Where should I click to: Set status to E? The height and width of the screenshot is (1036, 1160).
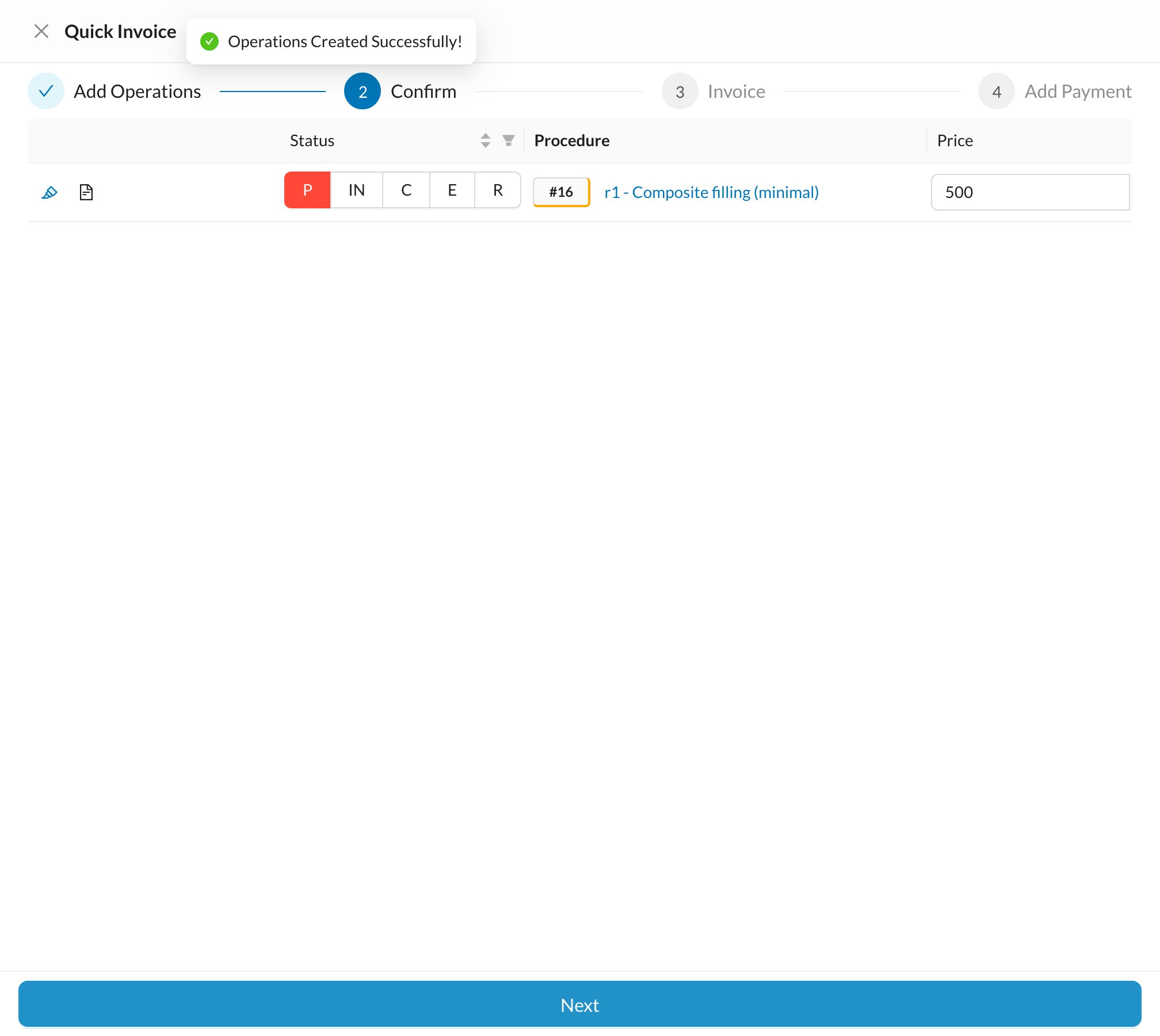click(452, 190)
